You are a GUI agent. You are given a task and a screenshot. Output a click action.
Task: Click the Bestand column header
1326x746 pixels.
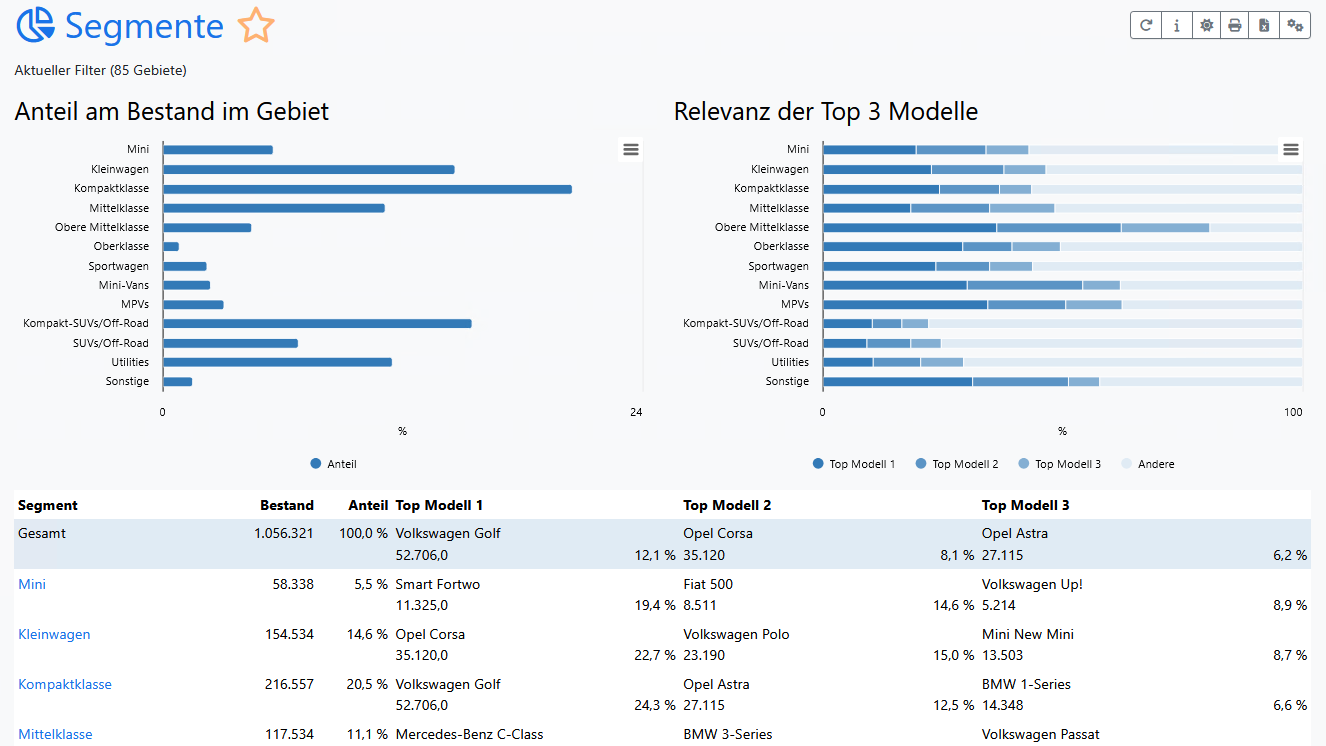287,505
